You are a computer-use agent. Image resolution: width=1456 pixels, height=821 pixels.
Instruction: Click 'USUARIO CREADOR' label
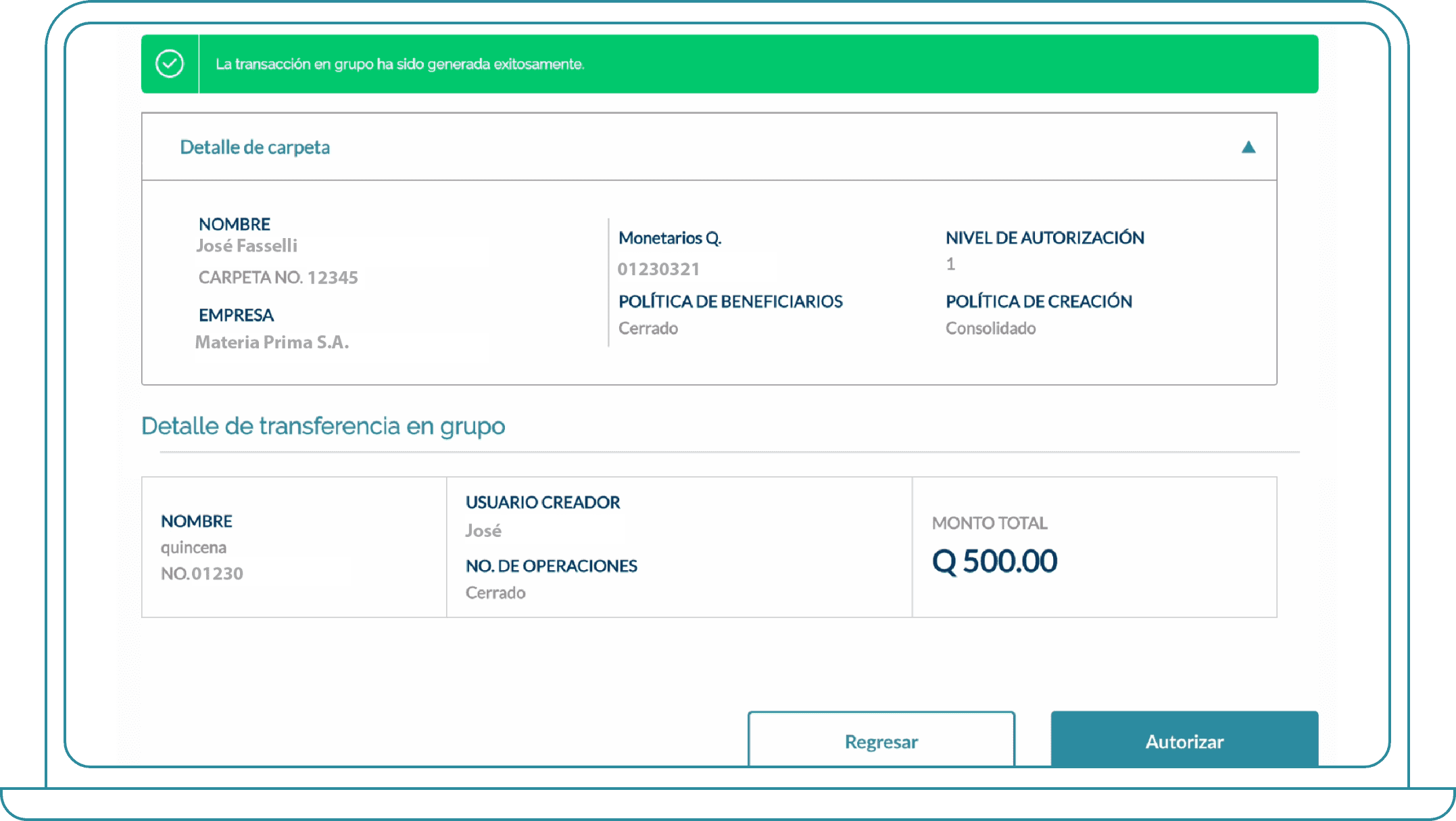(543, 502)
